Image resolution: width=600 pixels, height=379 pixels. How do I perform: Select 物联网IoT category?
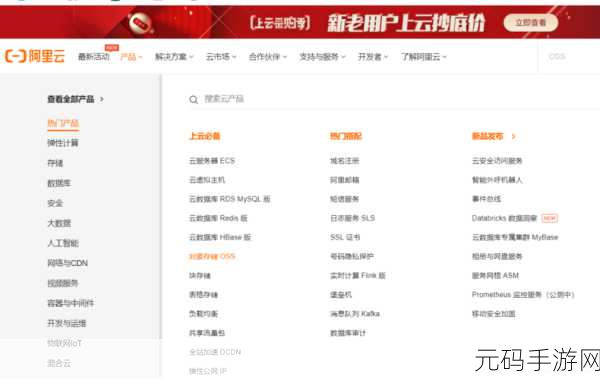64,343
